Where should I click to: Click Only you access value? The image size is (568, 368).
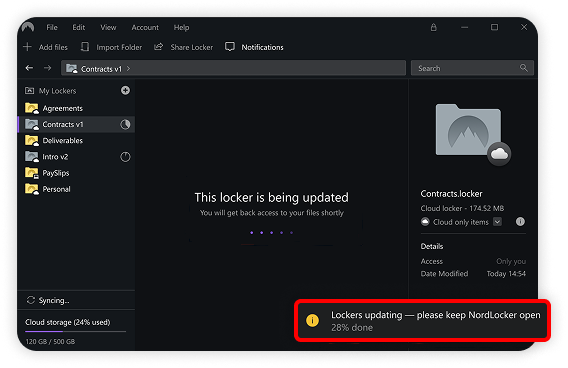(x=511, y=261)
